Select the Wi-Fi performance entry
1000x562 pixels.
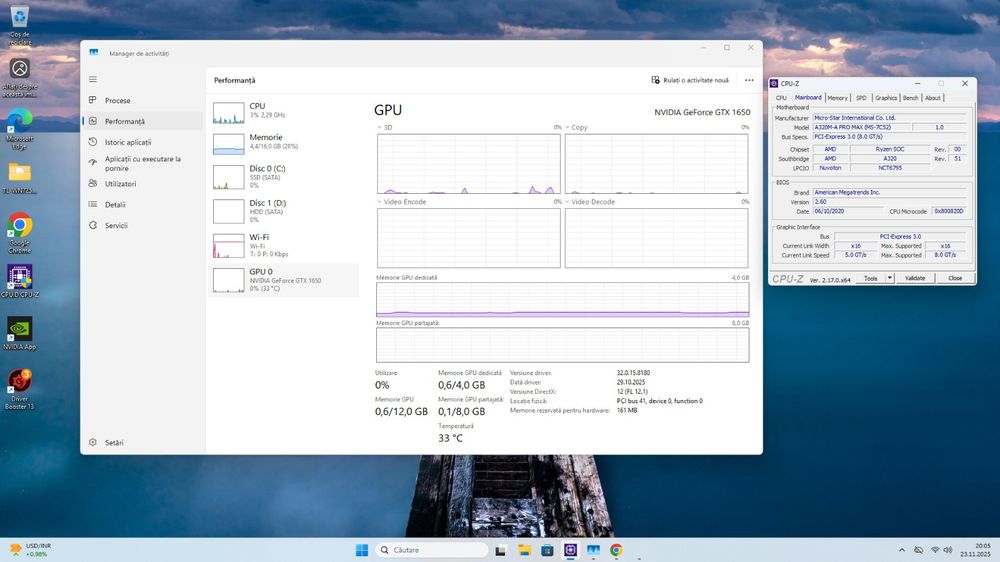(x=284, y=245)
